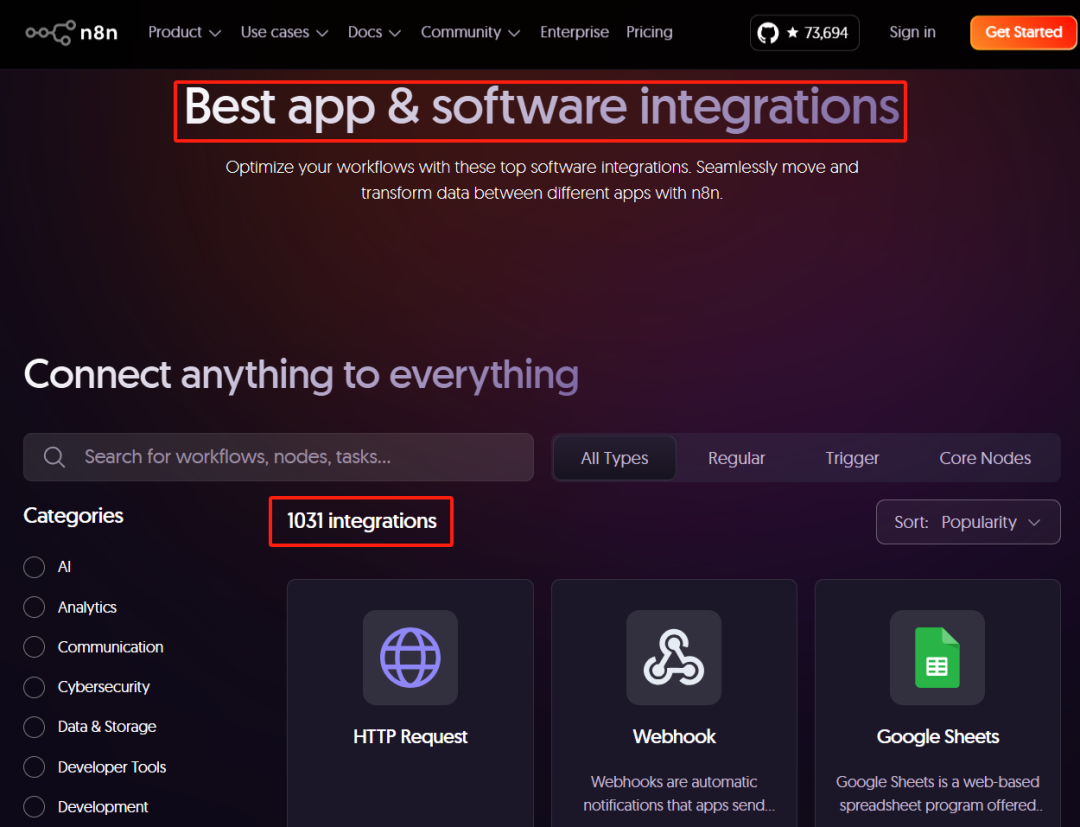This screenshot has height=827, width=1080.
Task: Click the Connect anything to everything heading
Action: click(301, 375)
